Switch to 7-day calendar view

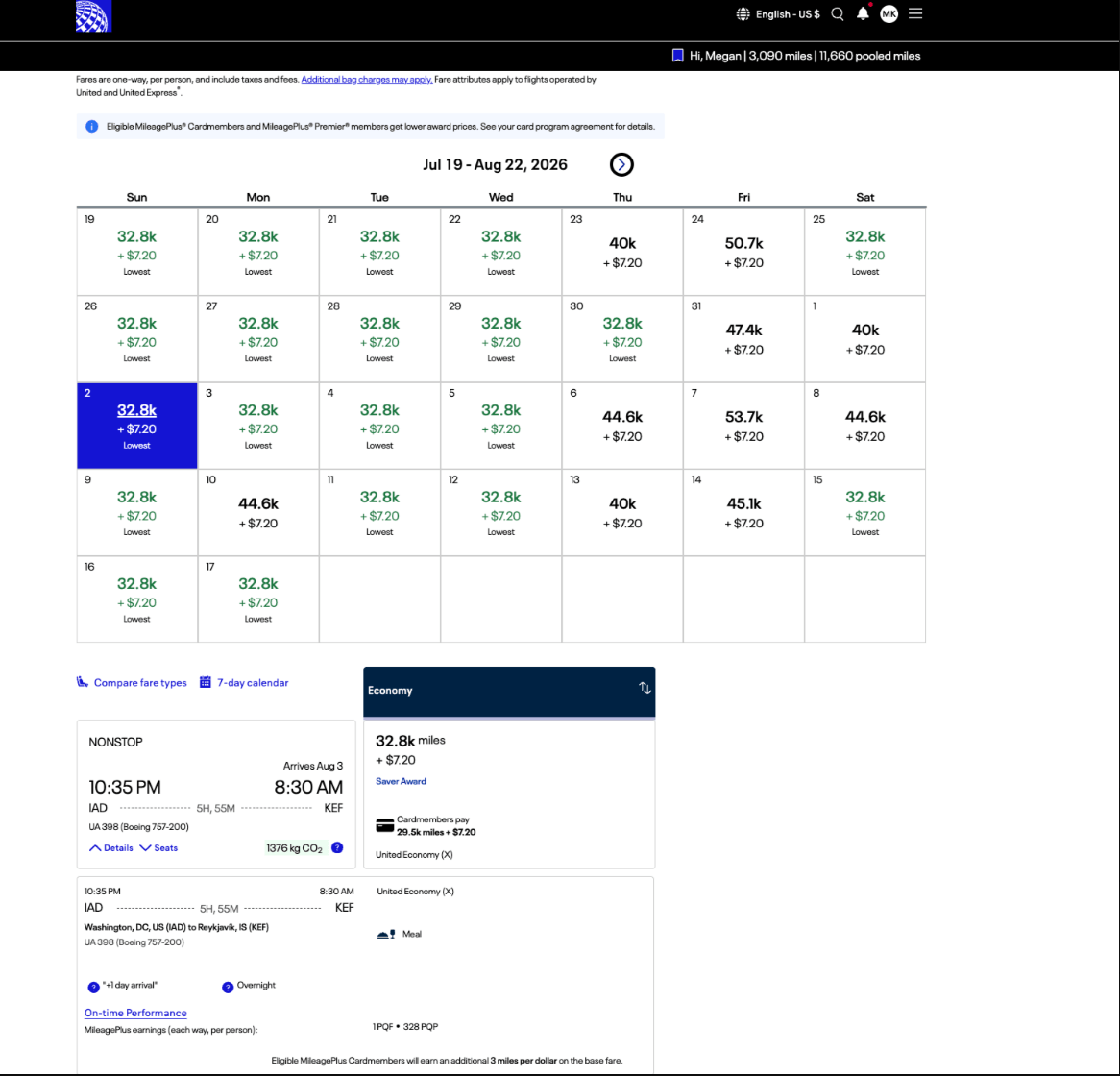point(253,683)
